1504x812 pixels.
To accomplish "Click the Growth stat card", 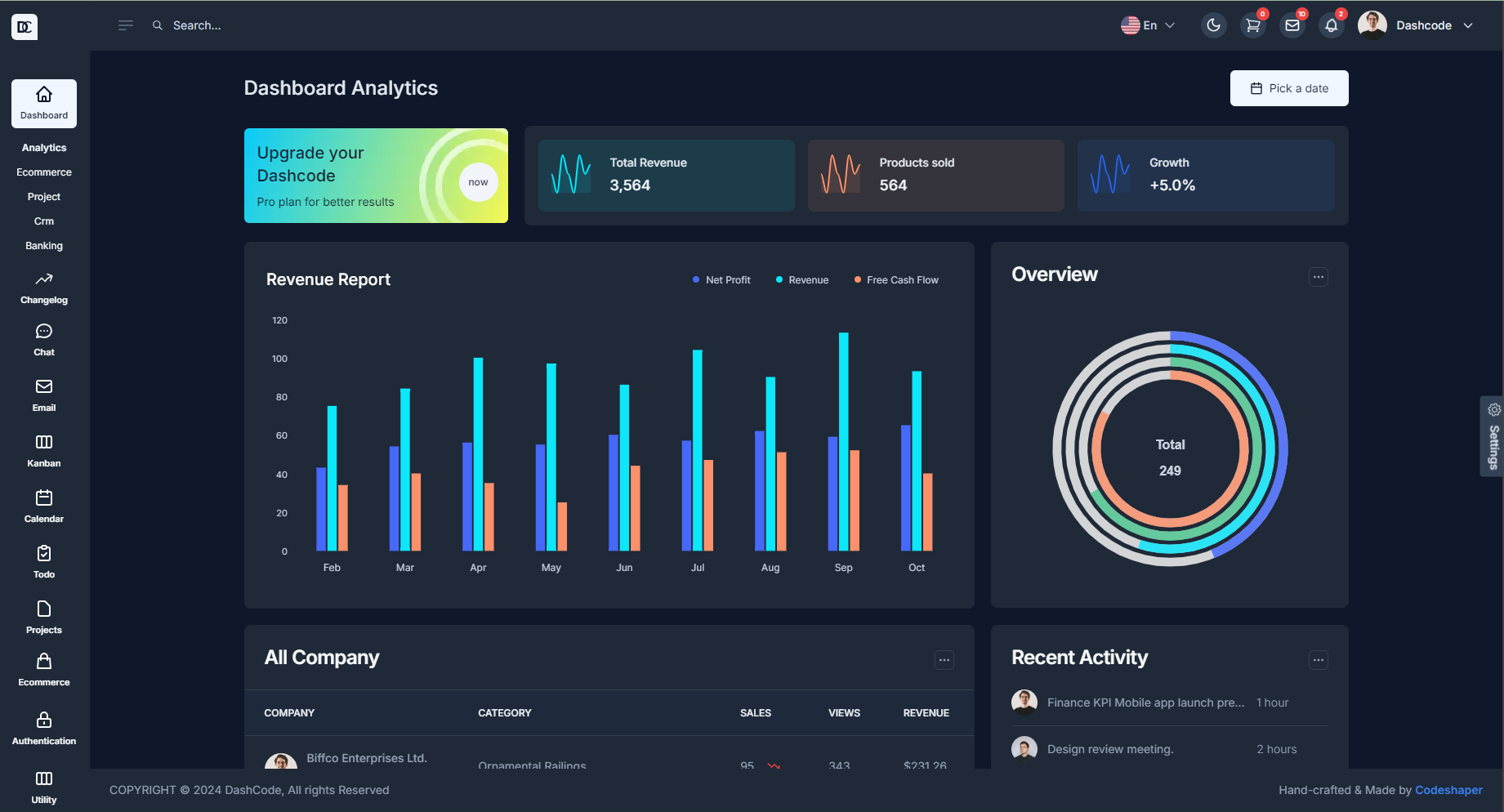I will (1206, 176).
